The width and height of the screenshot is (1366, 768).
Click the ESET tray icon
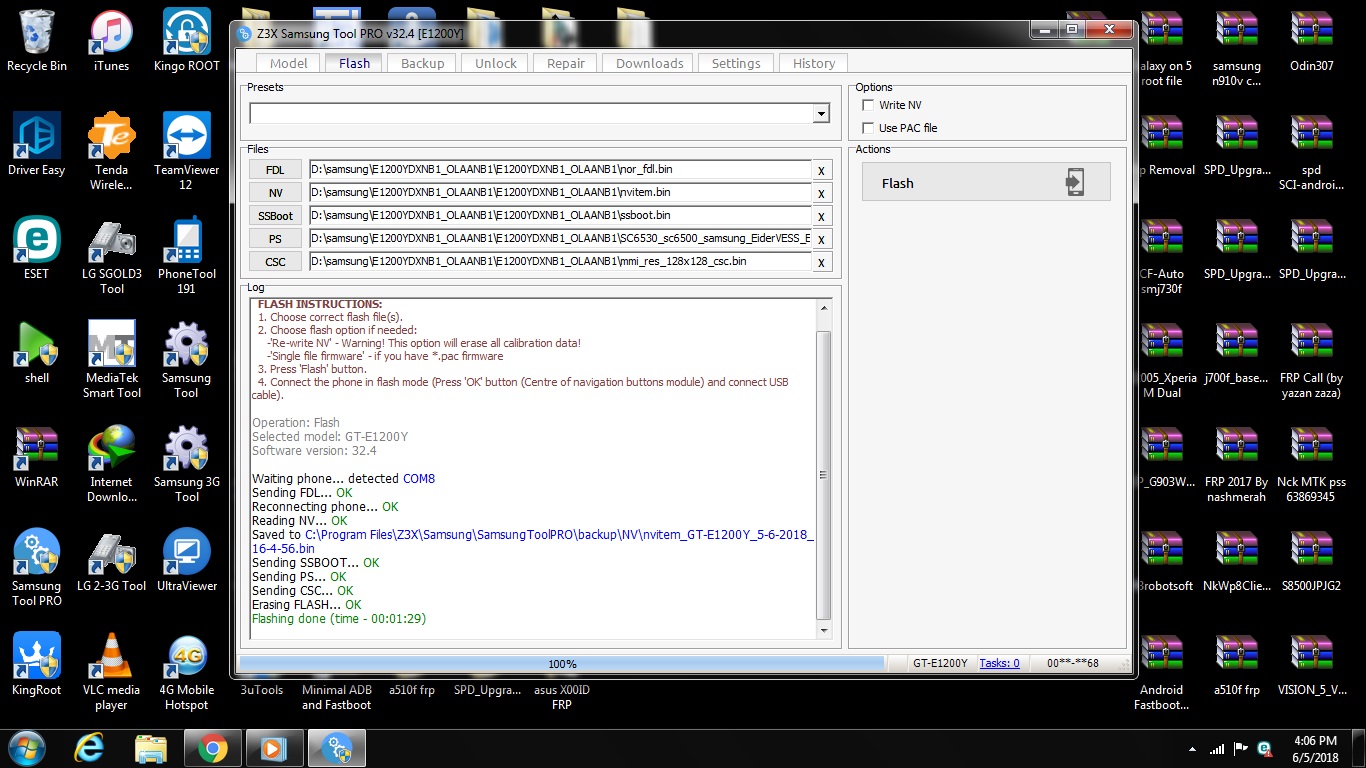pos(1264,748)
